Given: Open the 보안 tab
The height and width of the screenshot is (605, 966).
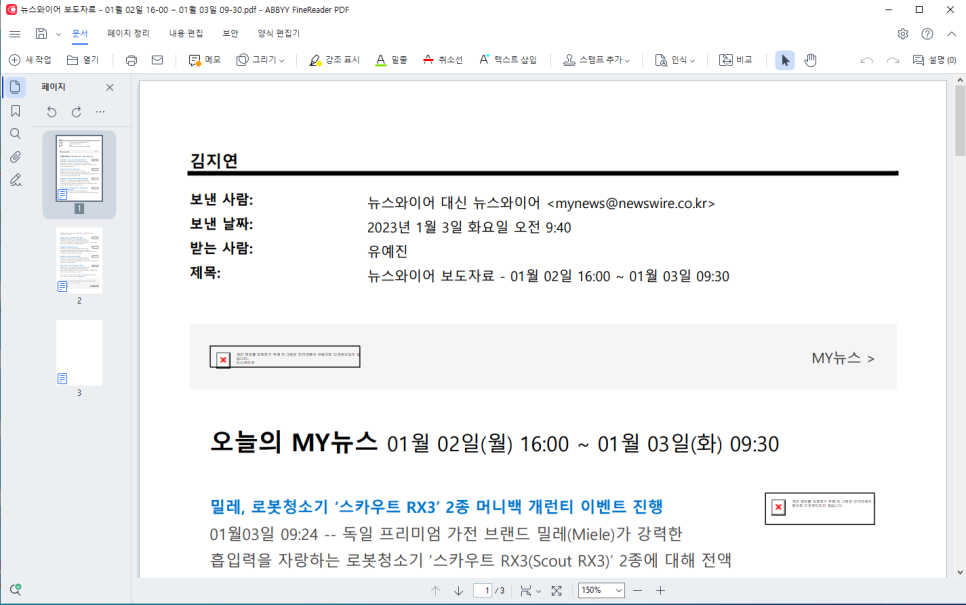Looking at the screenshot, I should pos(230,33).
